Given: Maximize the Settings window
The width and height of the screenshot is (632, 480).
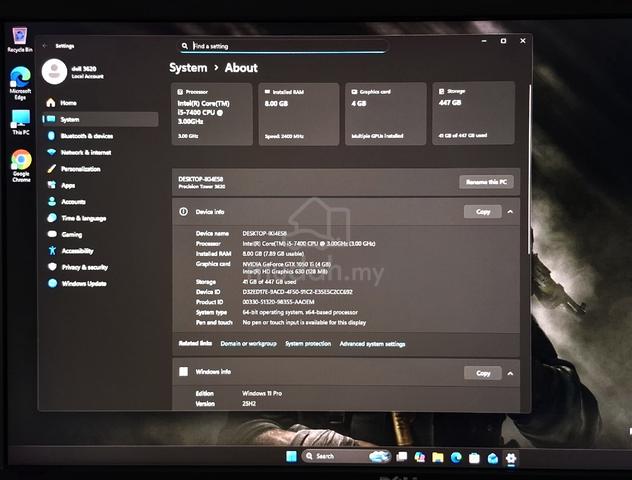Looking at the screenshot, I should coord(503,41).
